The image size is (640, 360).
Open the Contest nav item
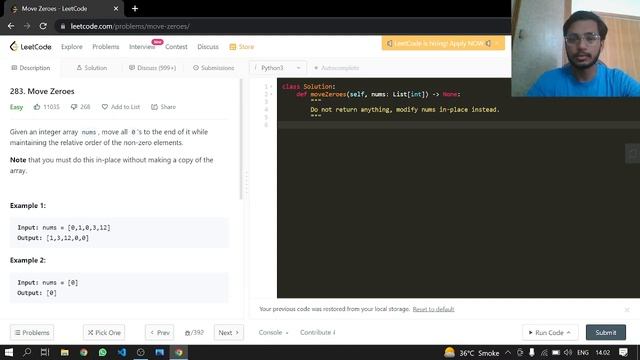(176, 47)
